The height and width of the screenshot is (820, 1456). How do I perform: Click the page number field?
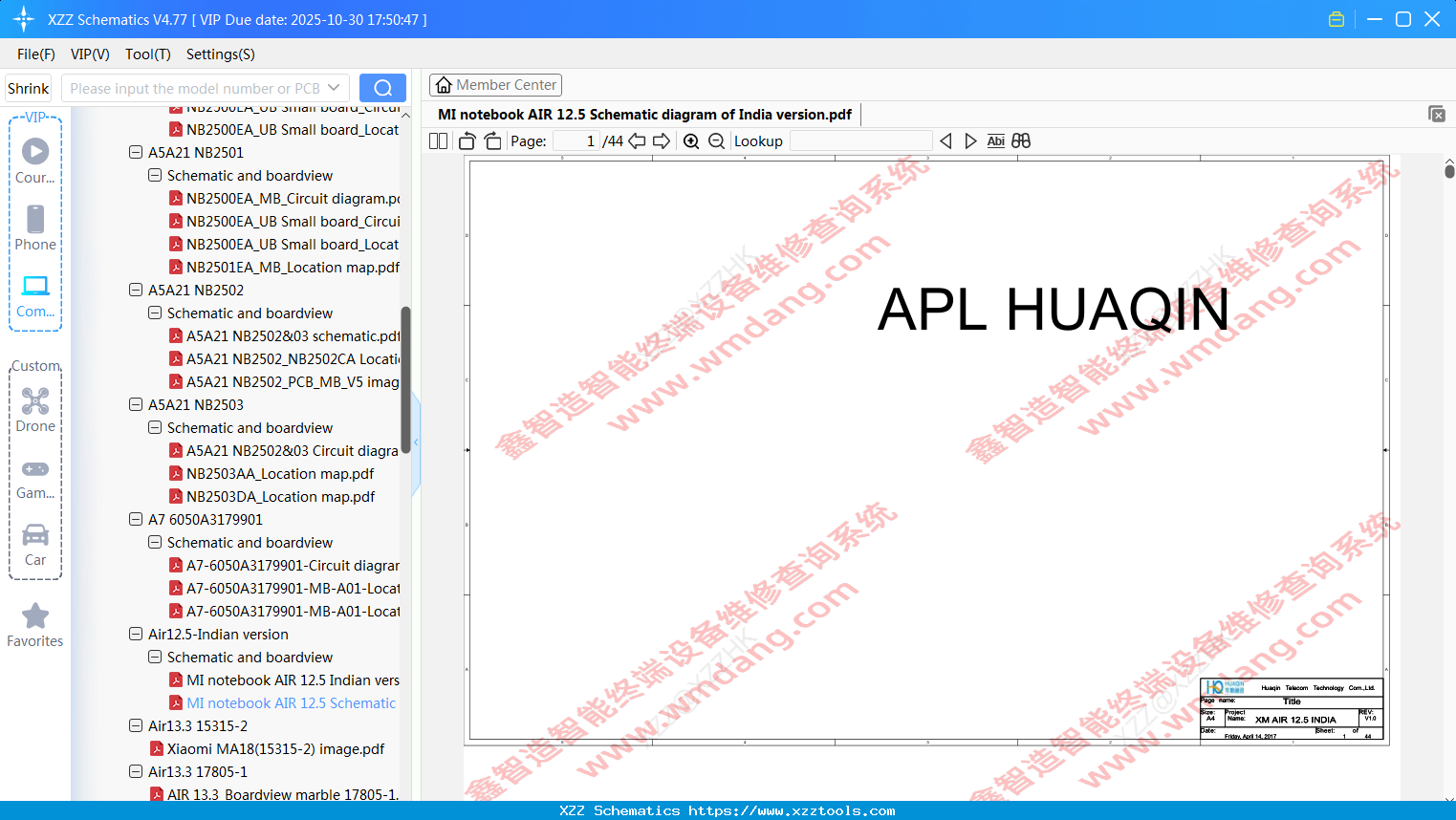(x=576, y=141)
